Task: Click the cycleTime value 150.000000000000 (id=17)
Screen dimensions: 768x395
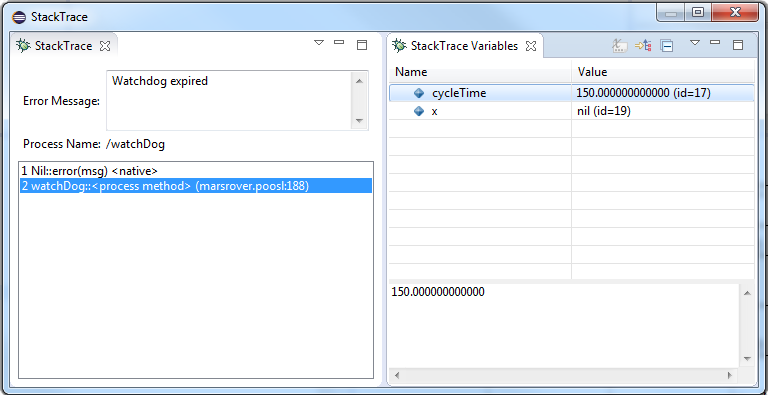Action: 643,93
